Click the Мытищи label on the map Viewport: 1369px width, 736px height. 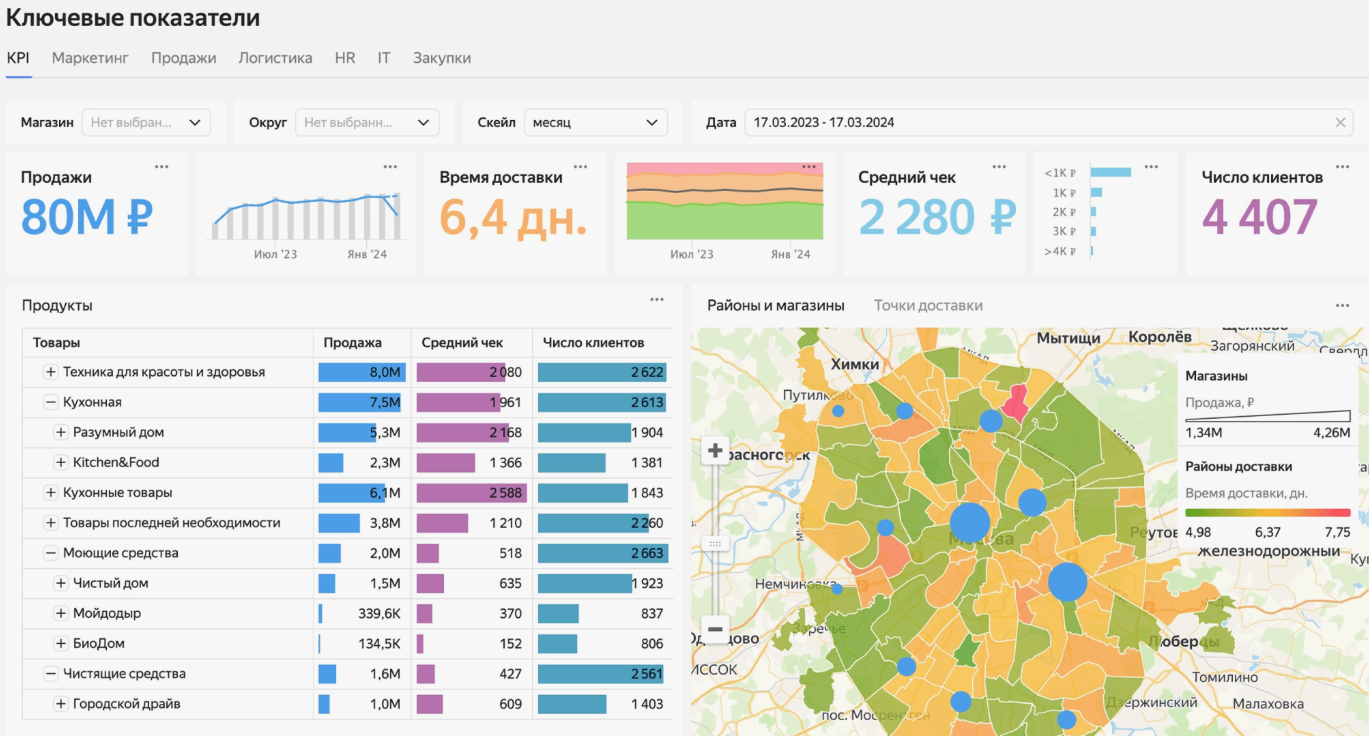1068,338
